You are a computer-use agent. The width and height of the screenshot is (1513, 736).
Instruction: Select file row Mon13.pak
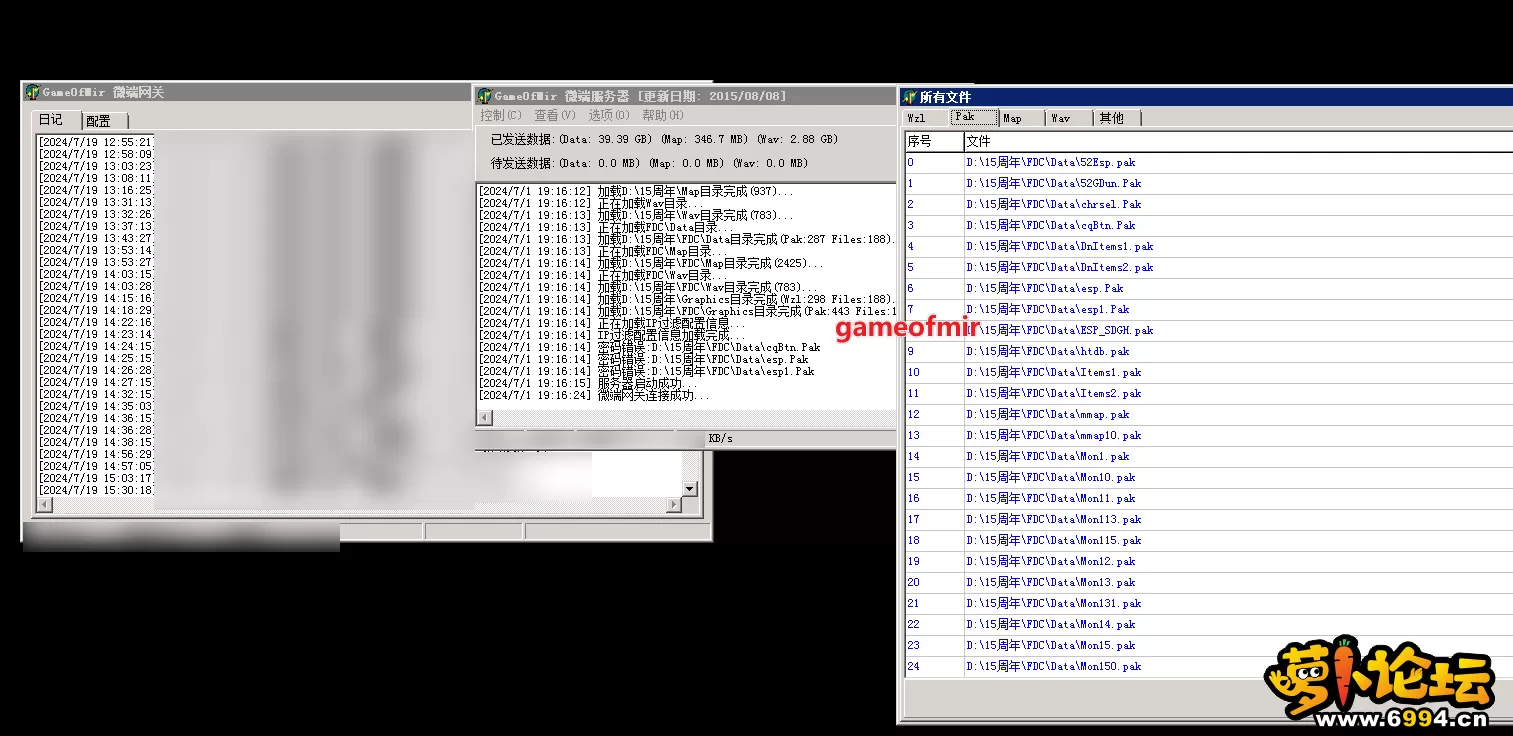click(x=1209, y=582)
